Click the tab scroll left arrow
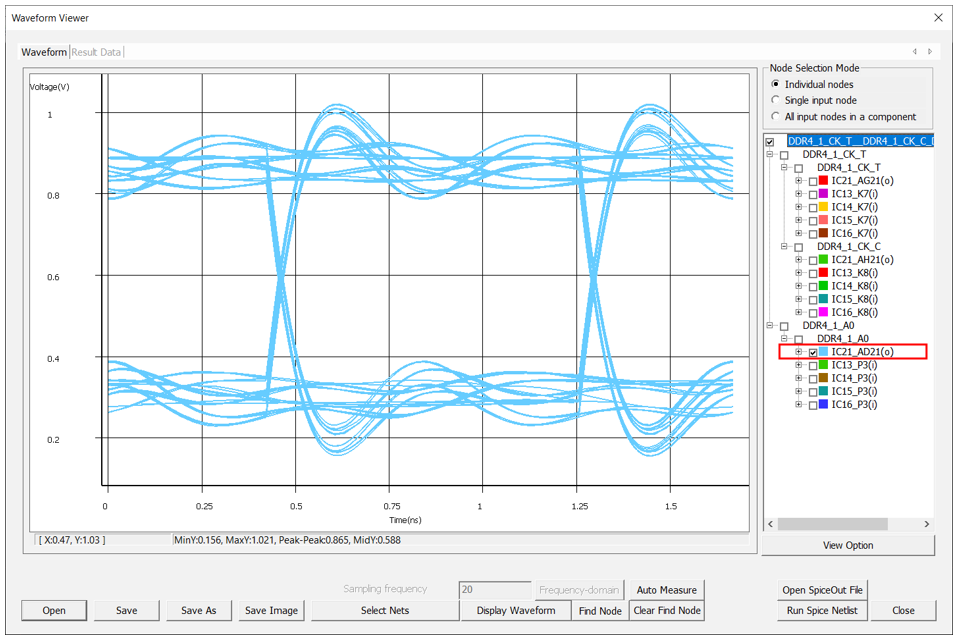 914,51
